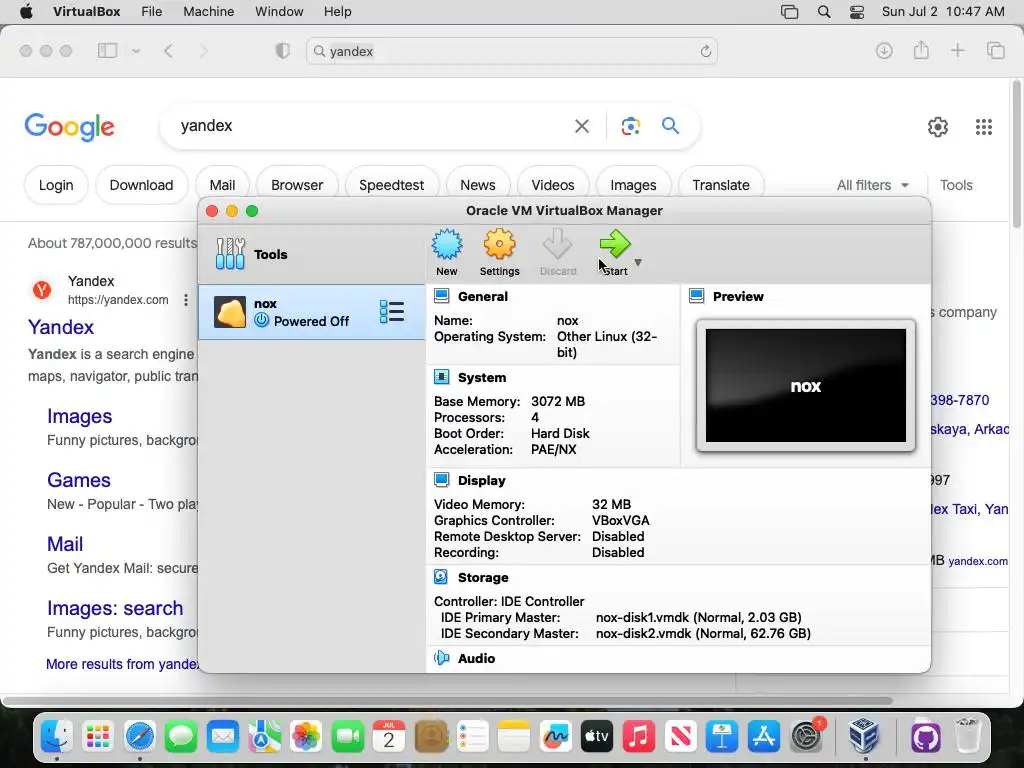Open the Start button dropdown arrow
Viewport: 1024px width, 768px height.
(x=638, y=263)
